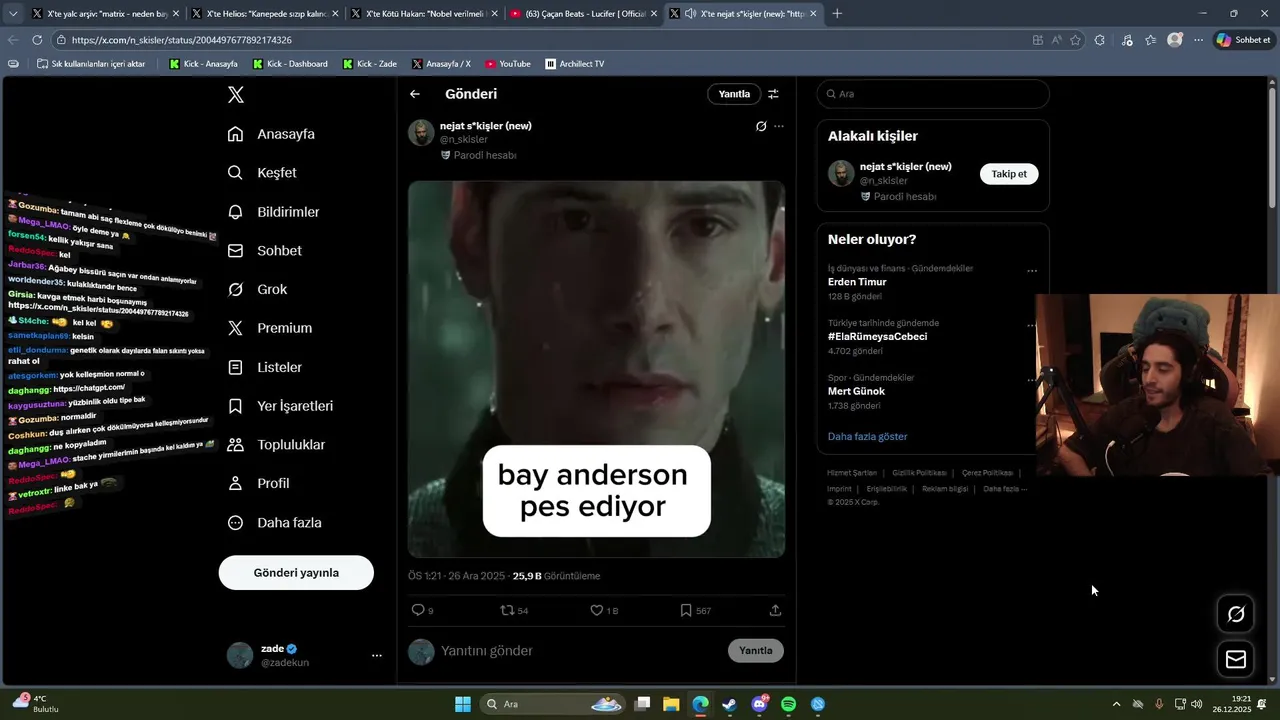Screen dimensions: 1280x720
Task: Open nejat s*kişler author avatar on the post
Action: [421, 133]
